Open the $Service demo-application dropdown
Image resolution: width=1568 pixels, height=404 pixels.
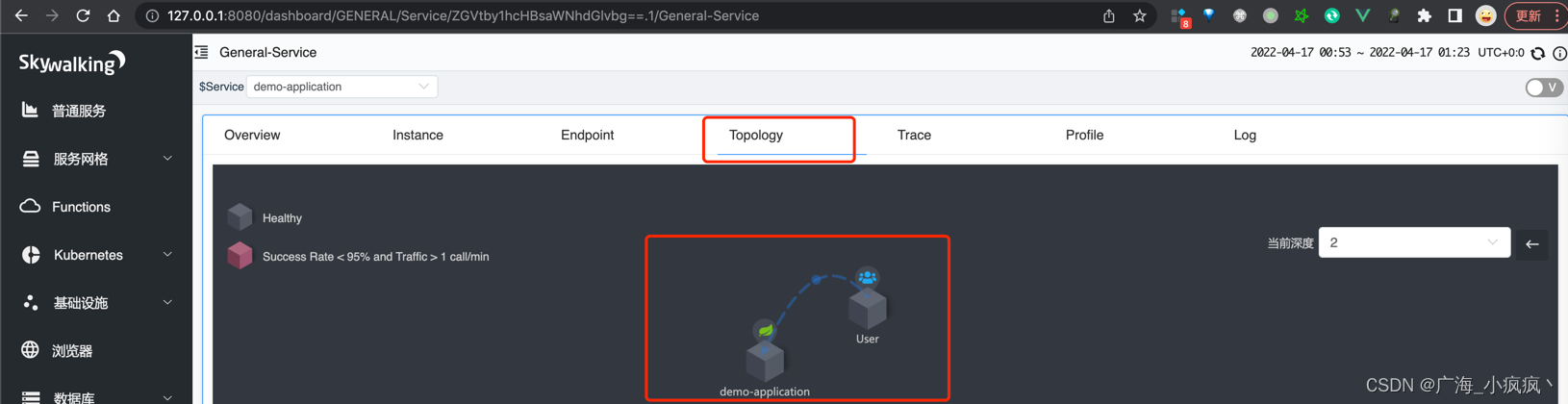(x=341, y=87)
